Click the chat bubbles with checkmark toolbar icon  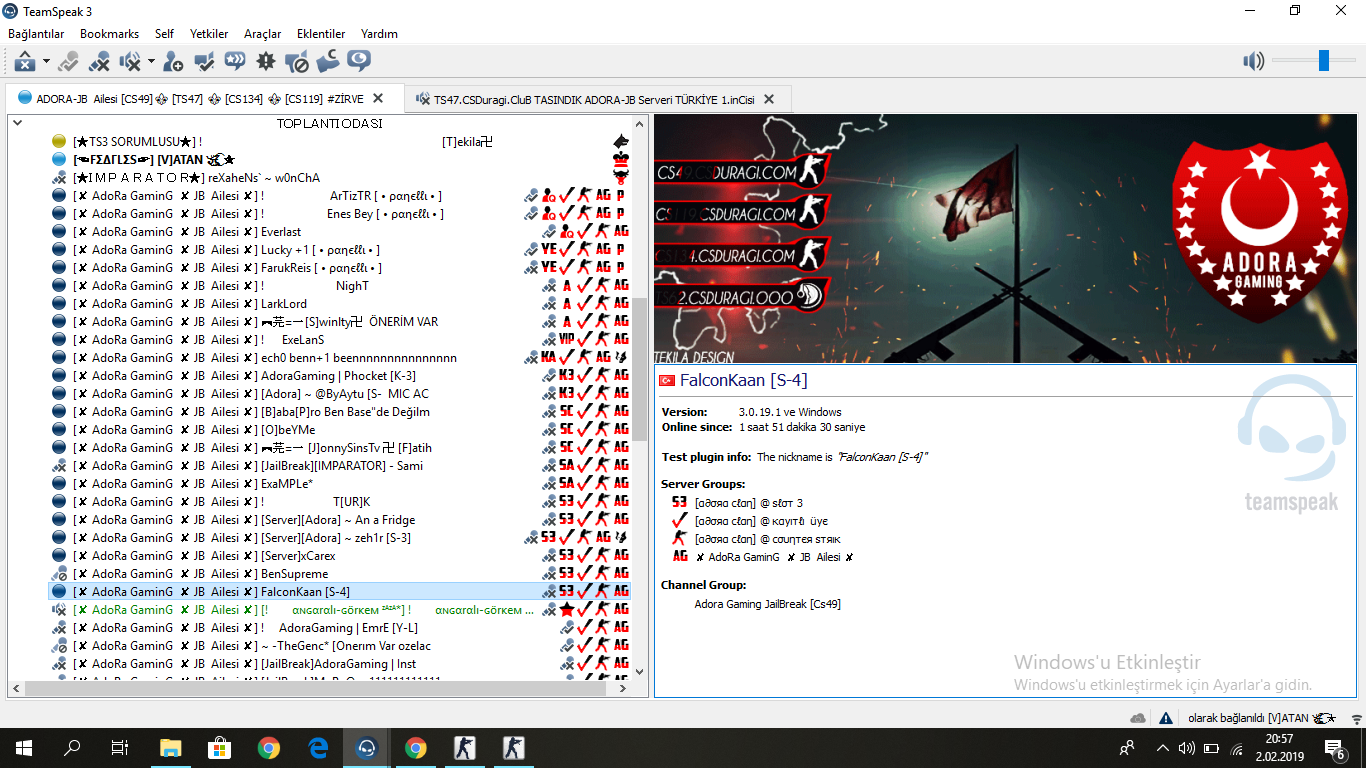[x=204, y=62]
